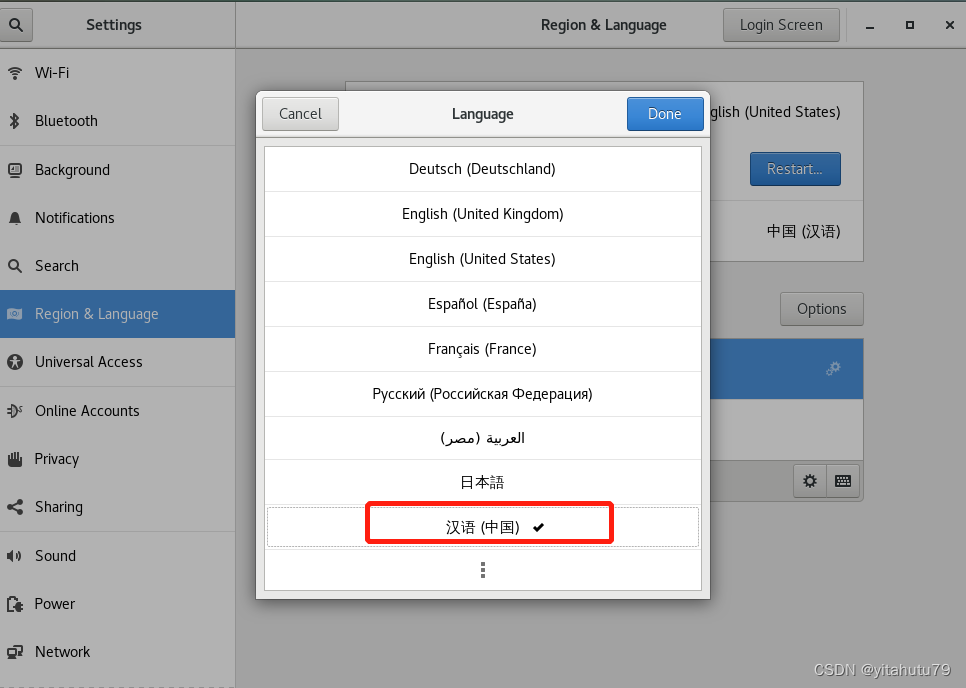Go to Notifications settings
Screen dimensions: 966x688
point(117,218)
